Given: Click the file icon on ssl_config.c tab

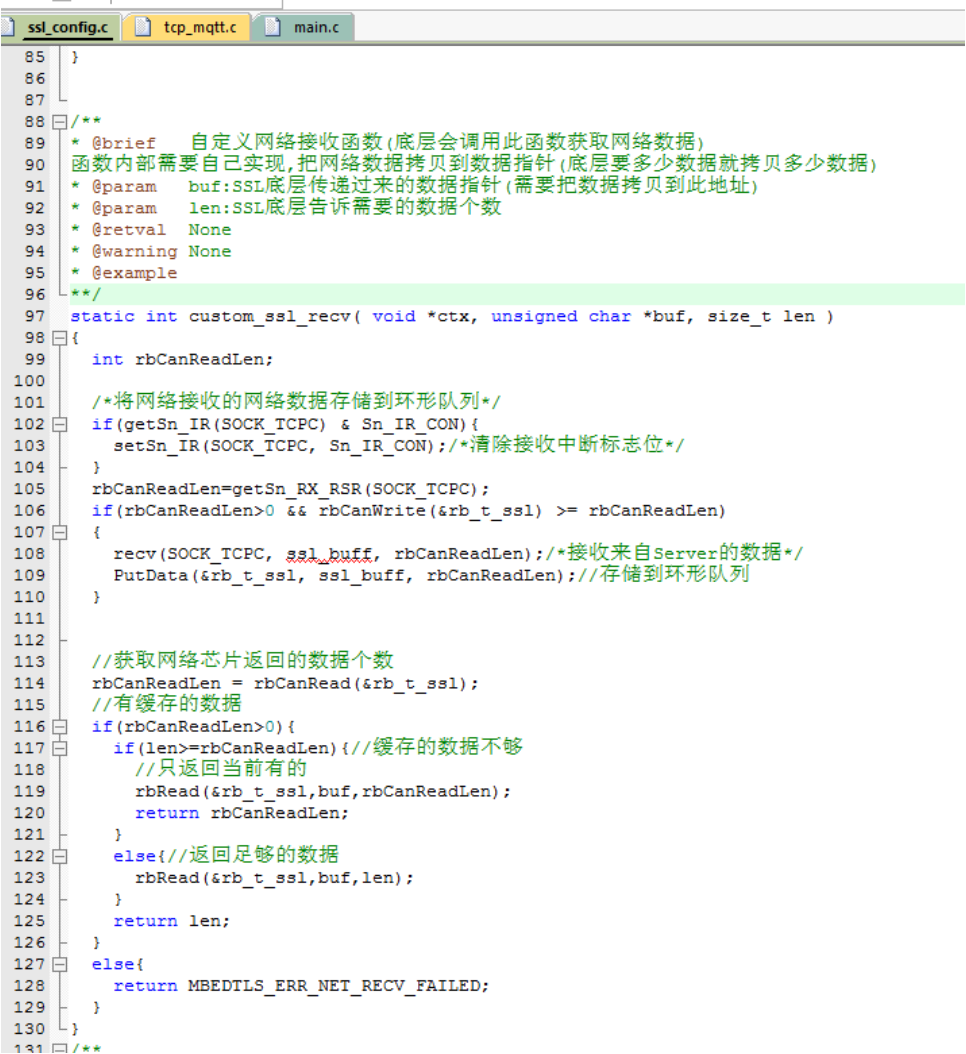Looking at the screenshot, I should pos(13,27).
